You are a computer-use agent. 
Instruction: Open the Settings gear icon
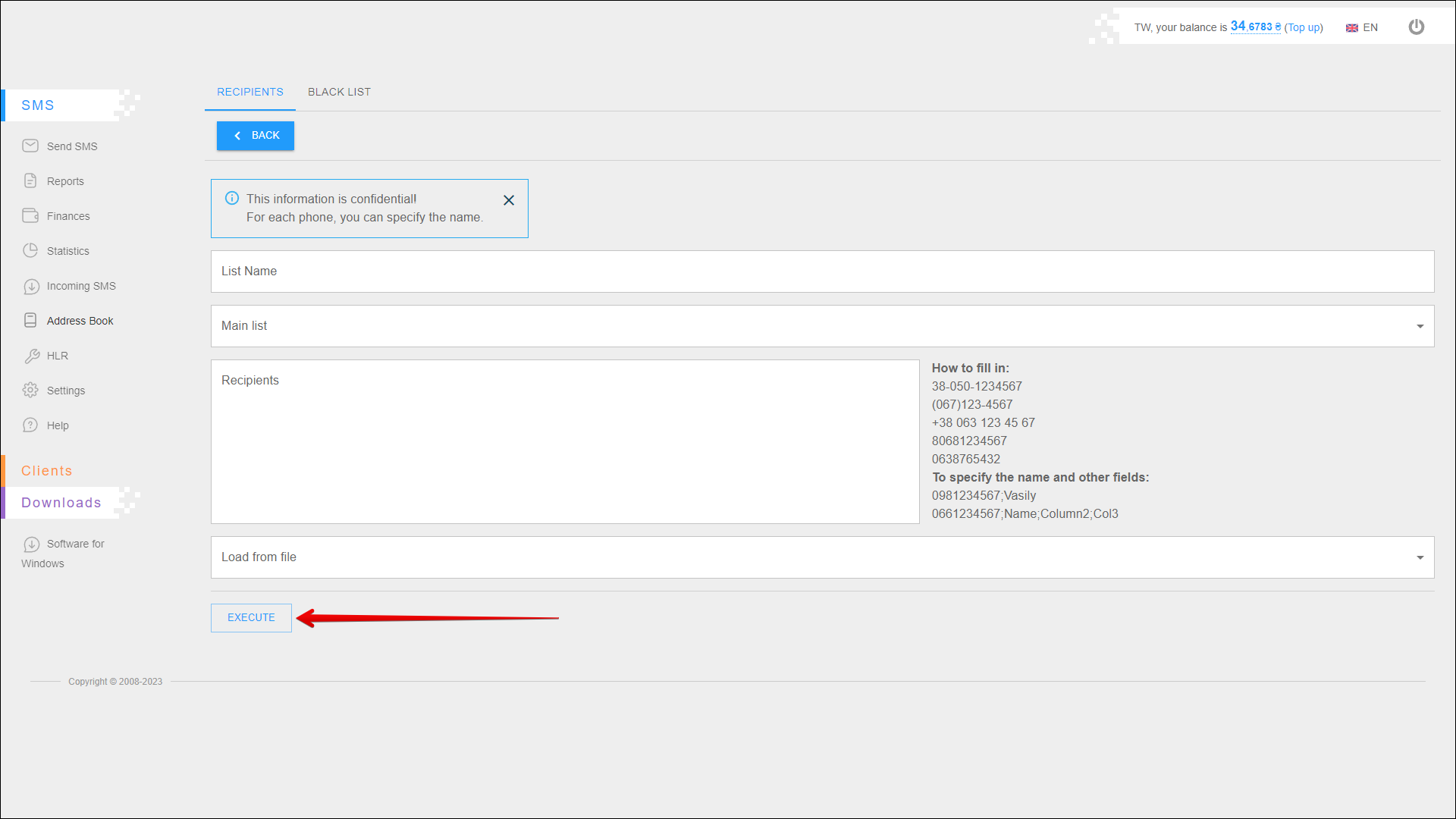(30, 390)
